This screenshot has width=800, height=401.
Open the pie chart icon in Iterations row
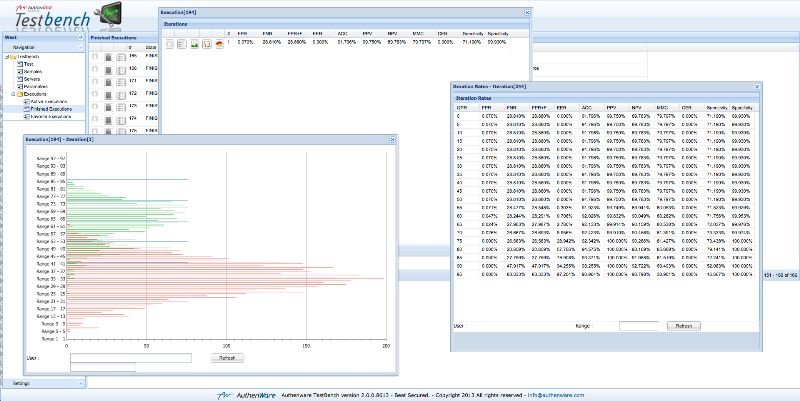coord(219,44)
